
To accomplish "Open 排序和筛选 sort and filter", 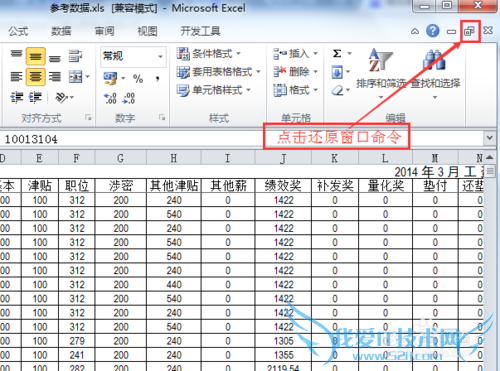I will (381, 73).
